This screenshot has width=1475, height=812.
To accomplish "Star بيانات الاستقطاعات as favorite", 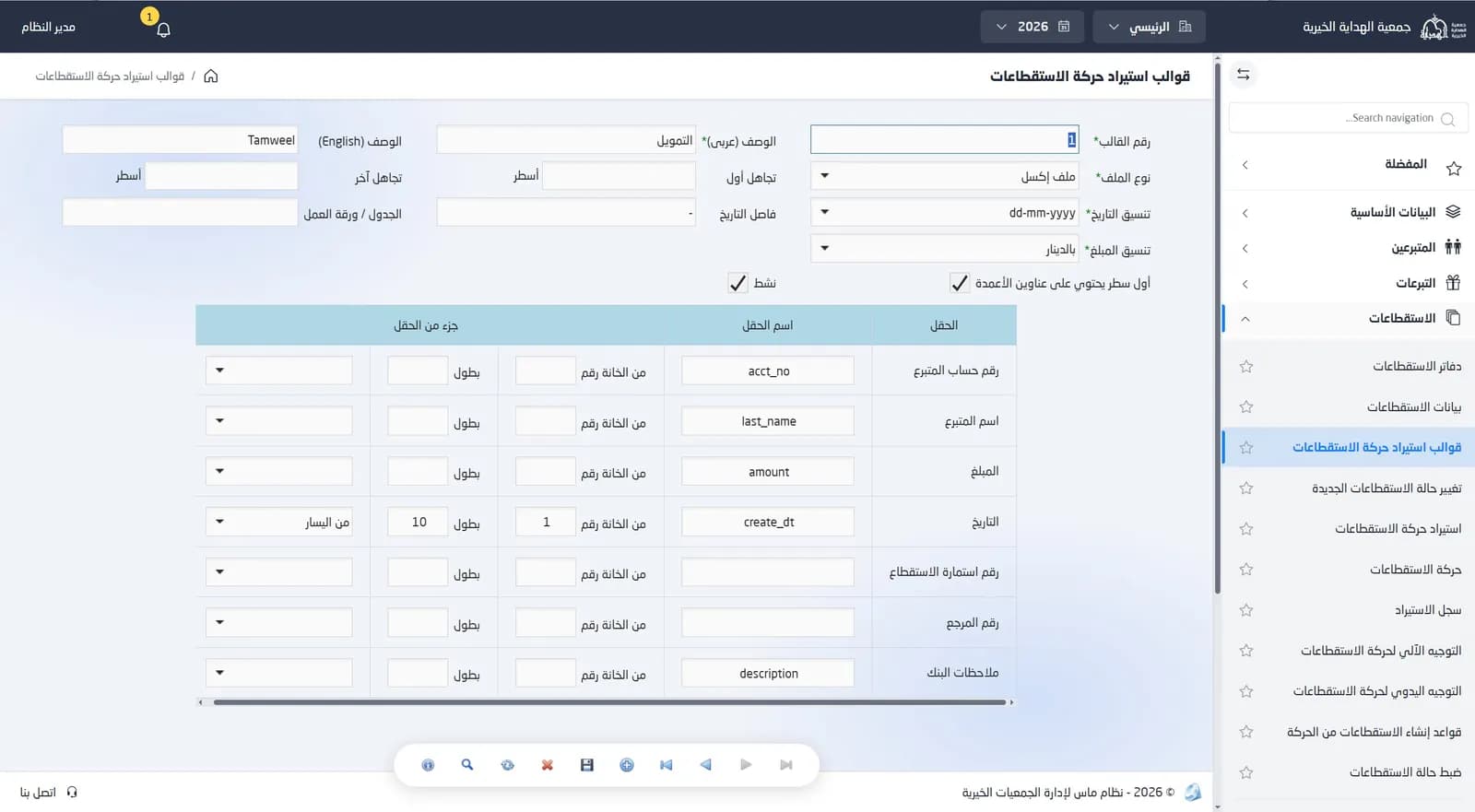I will (1246, 407).
